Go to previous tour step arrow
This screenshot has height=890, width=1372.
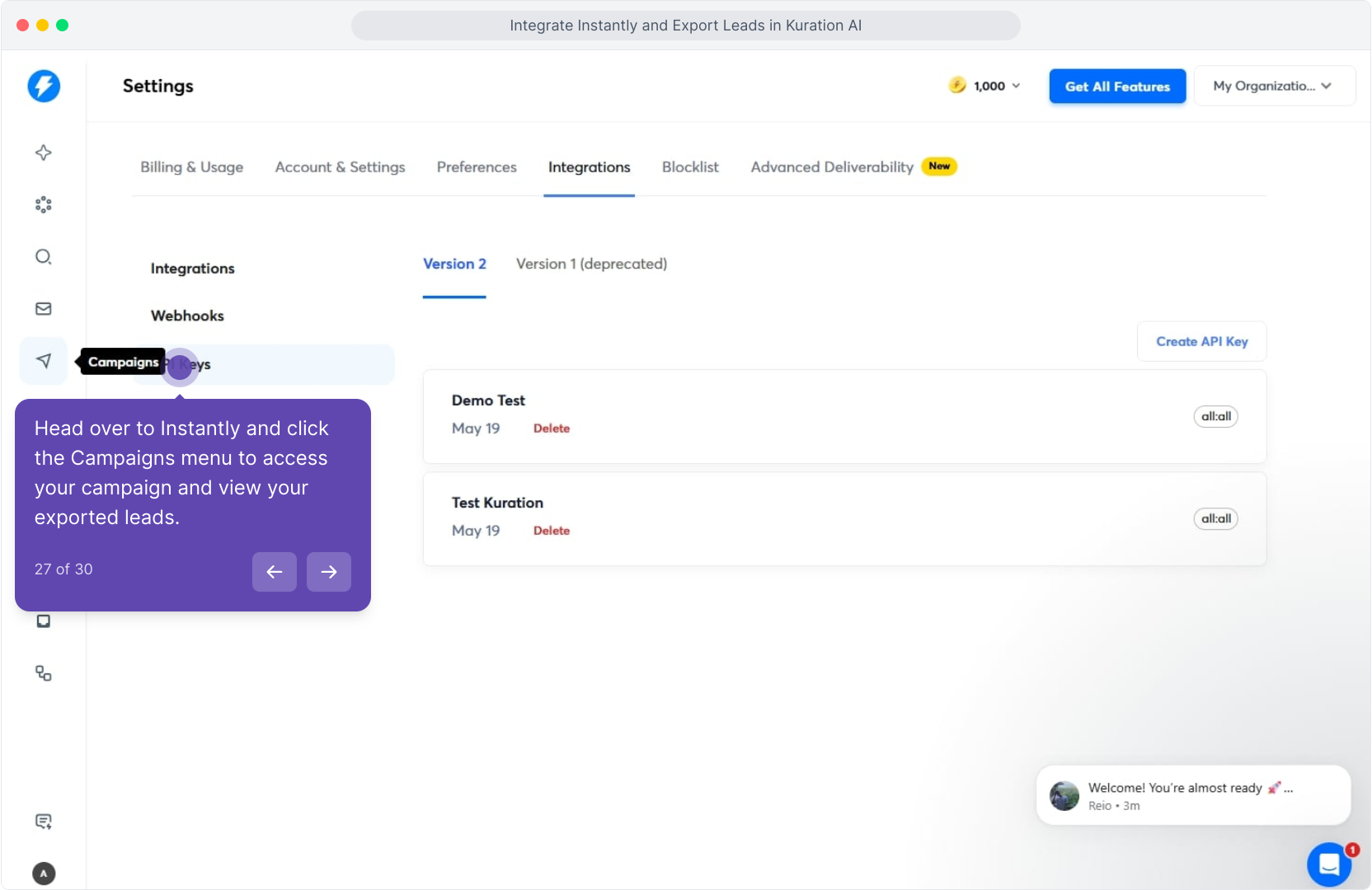pyautogui.click(x=275, y=572)
